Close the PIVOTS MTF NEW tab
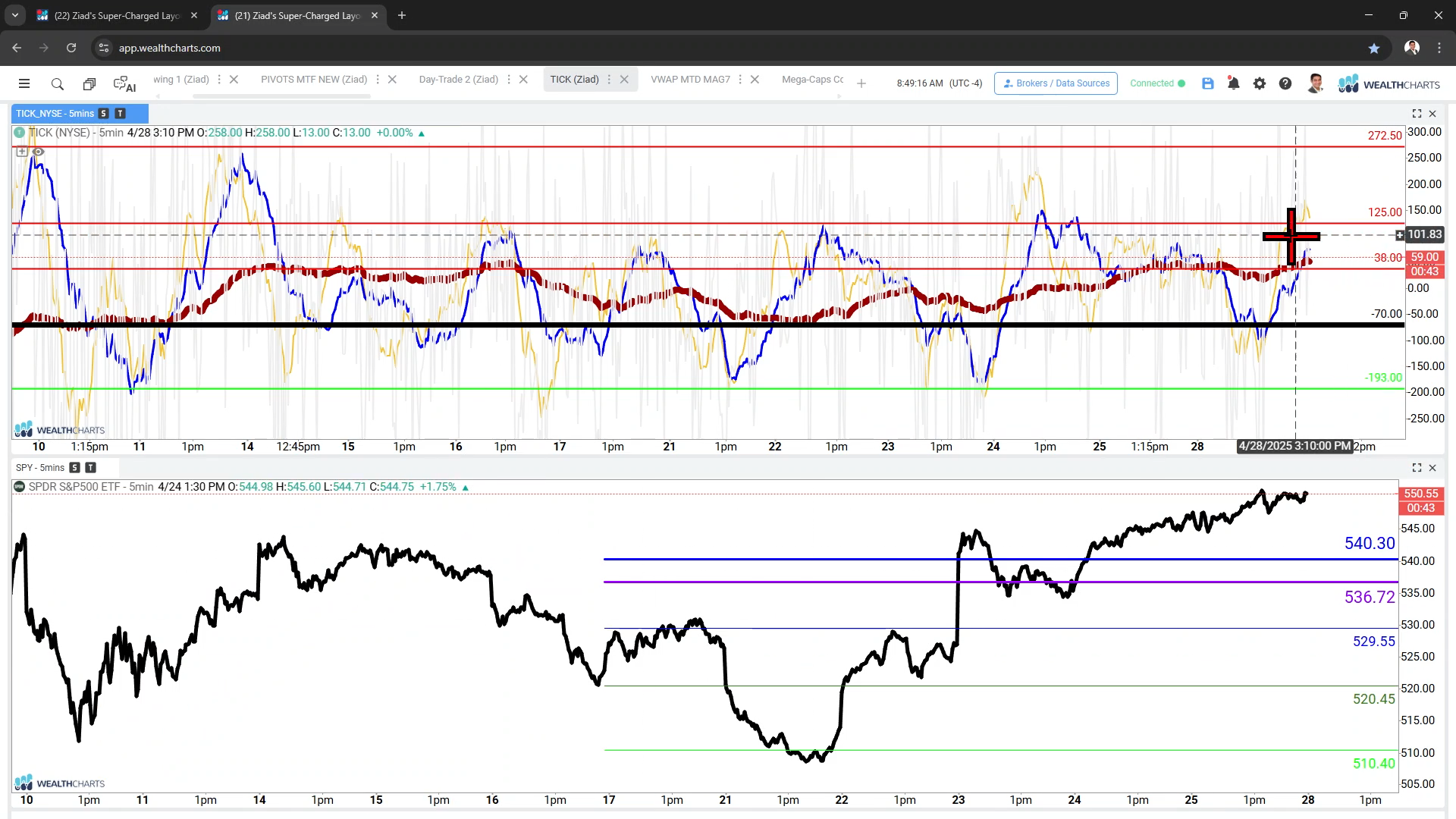The width and height of the screenshot is (1456, 819). coord(392,80)
